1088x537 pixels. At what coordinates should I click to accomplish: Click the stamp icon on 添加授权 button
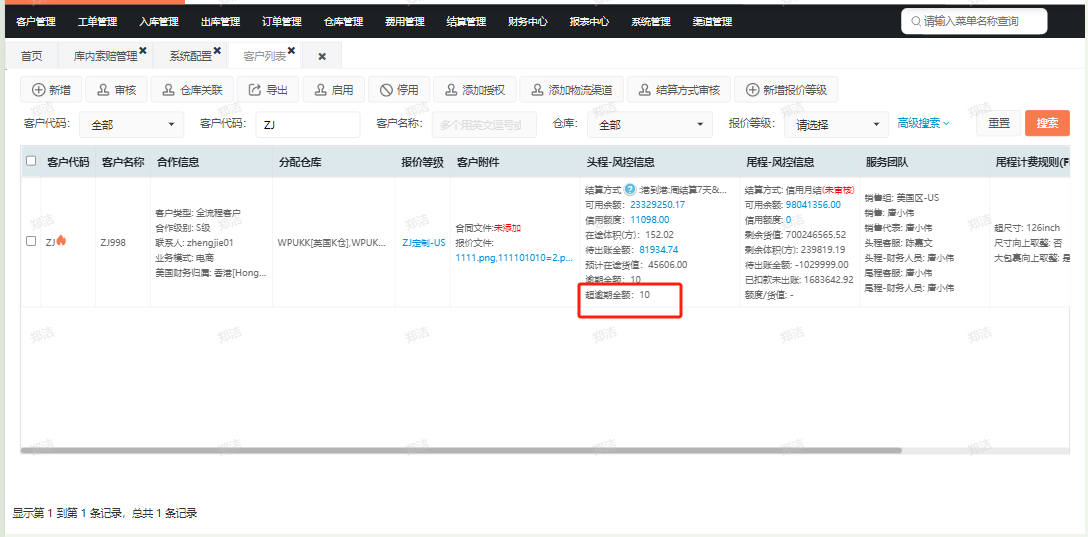tap(450, 90)
